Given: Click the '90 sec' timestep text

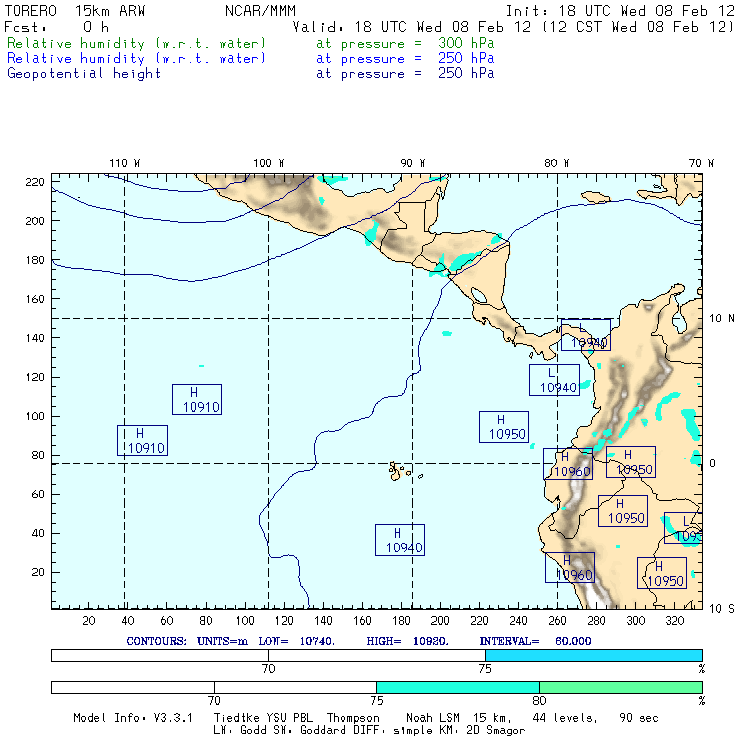Looking at the screenshot, I should pos(639,718).
